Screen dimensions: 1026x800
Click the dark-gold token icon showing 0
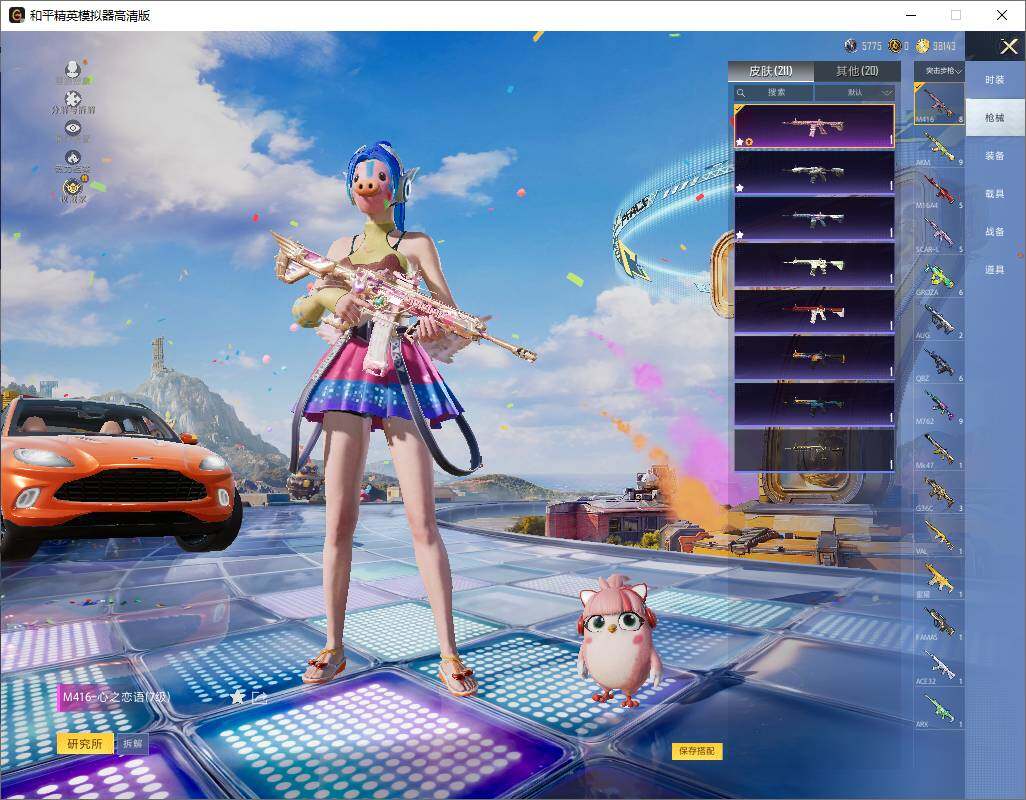(x=894, y=46)
